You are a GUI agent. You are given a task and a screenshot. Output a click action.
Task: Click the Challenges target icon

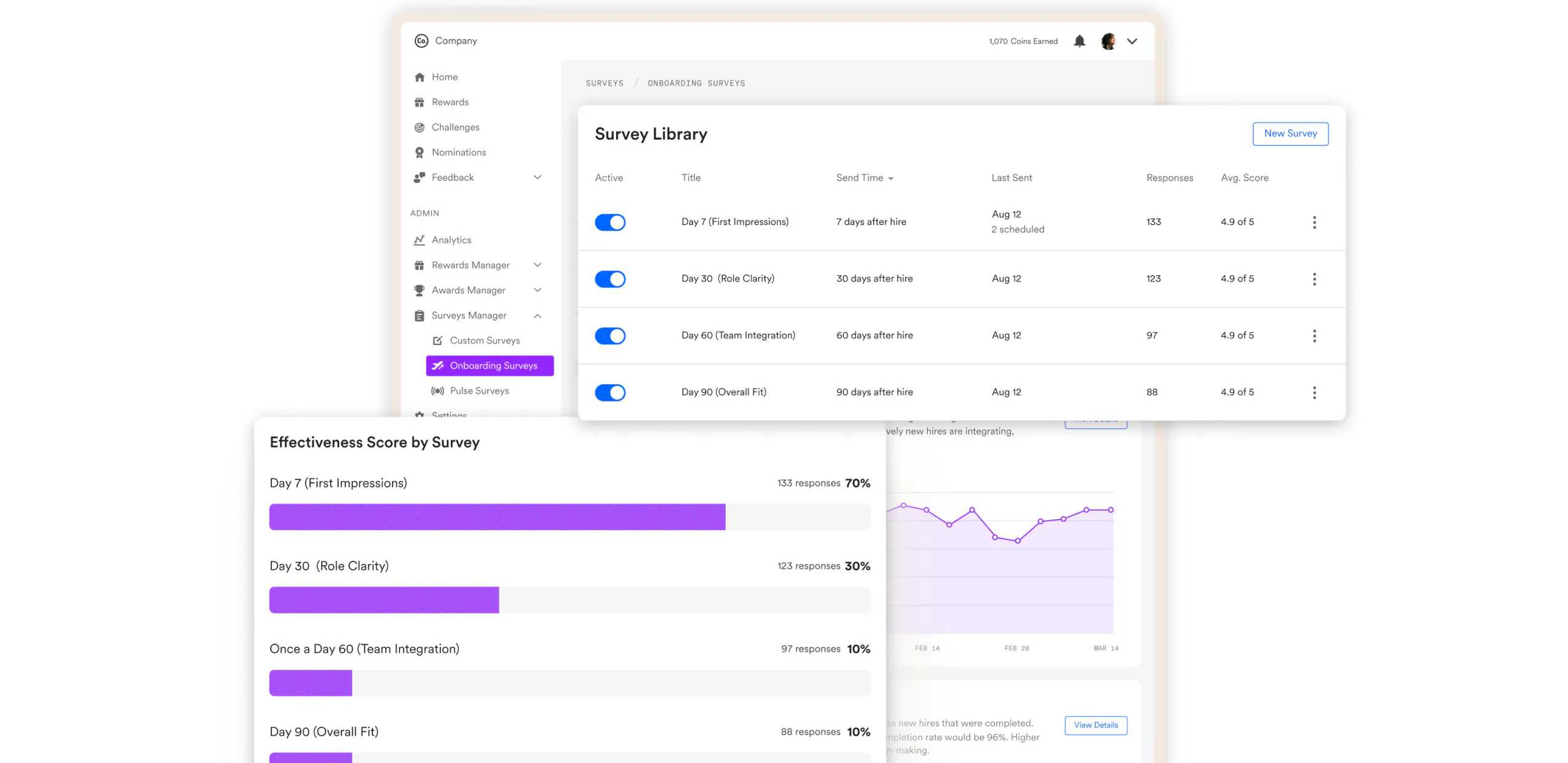(x=419, y=127)
